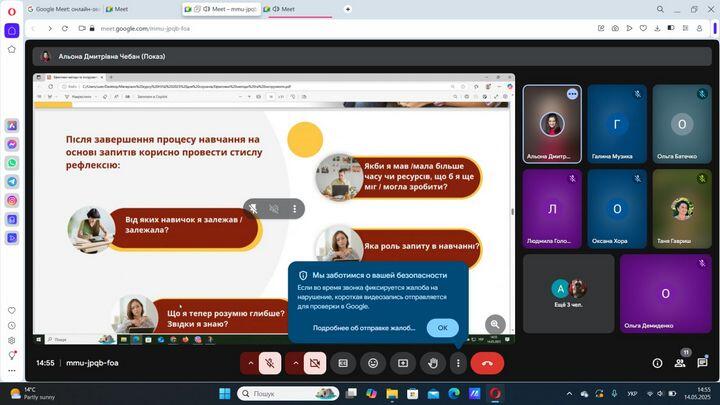Switch to Meet – mmu-jpqb tab
The width and height of the screenshot is (720, 405).
[222, 9]
